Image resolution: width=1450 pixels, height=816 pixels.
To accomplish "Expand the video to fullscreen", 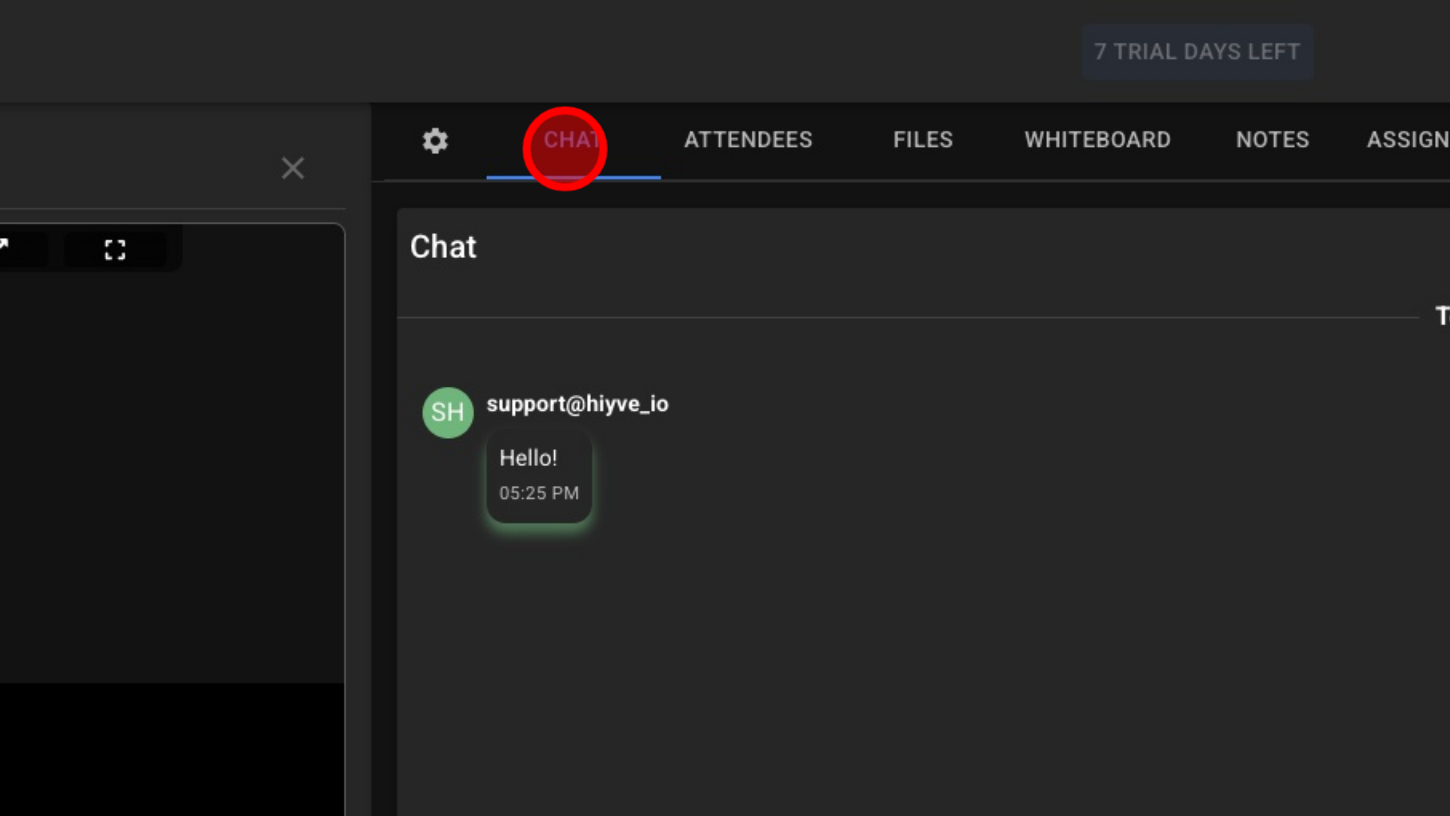I will pos(115,249).
